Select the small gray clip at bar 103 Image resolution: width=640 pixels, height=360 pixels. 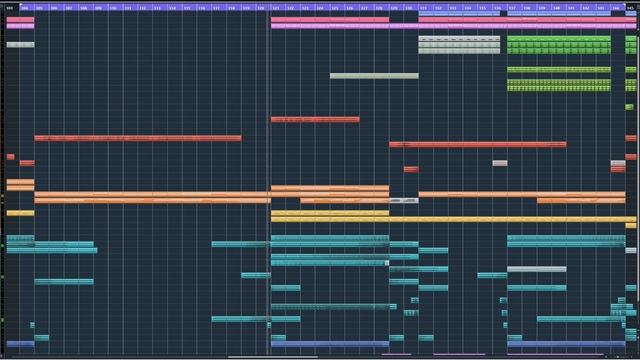click(x=20, y=44)
